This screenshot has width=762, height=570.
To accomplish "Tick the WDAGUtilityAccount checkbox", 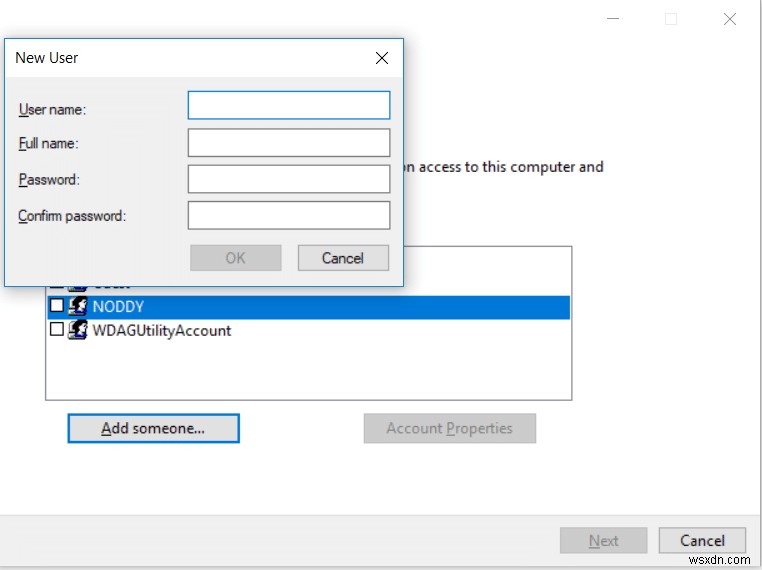I will pyautogui.click(x=57, y=329).
